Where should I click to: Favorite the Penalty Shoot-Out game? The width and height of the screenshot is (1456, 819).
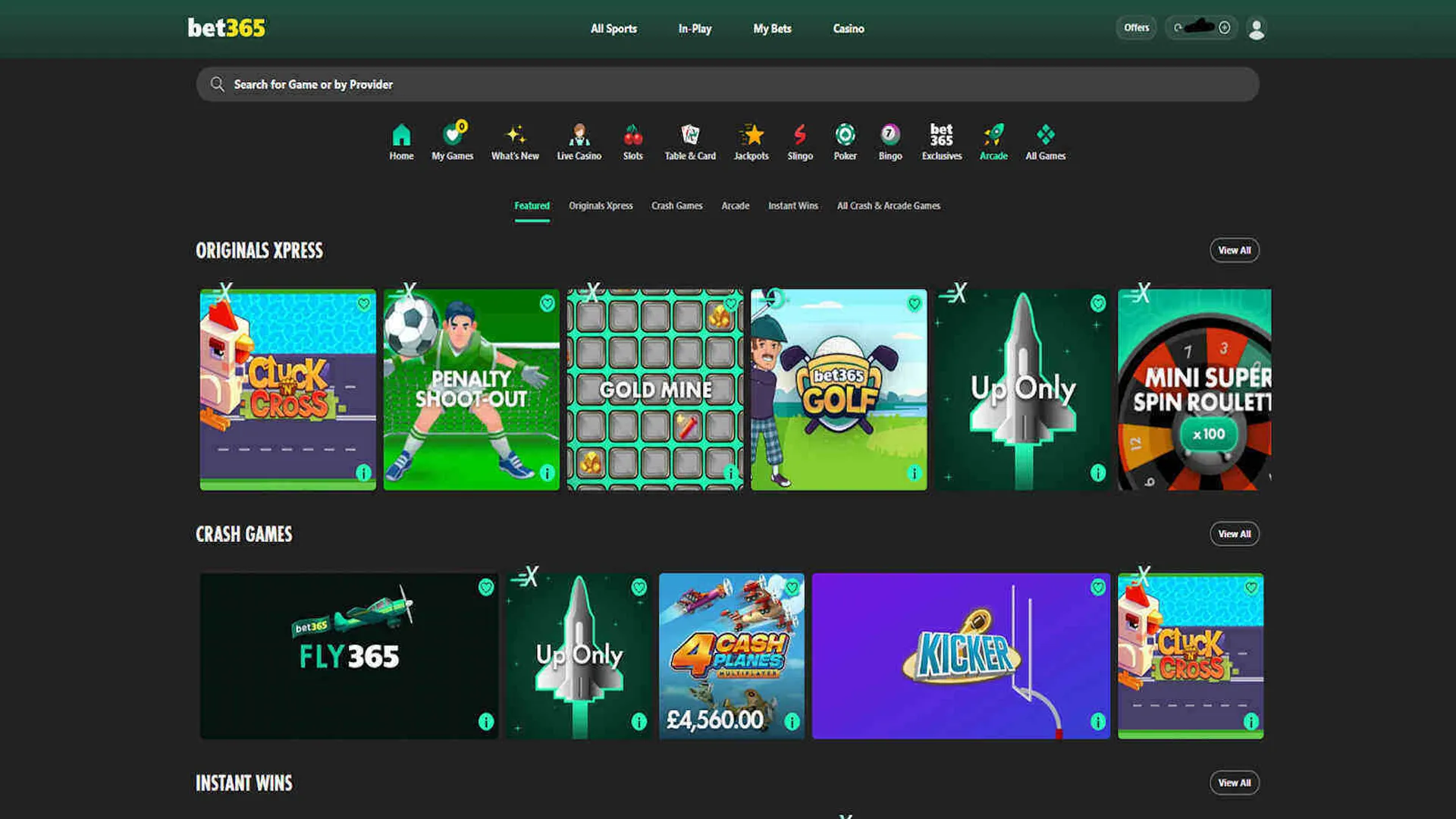coord(548,303)
